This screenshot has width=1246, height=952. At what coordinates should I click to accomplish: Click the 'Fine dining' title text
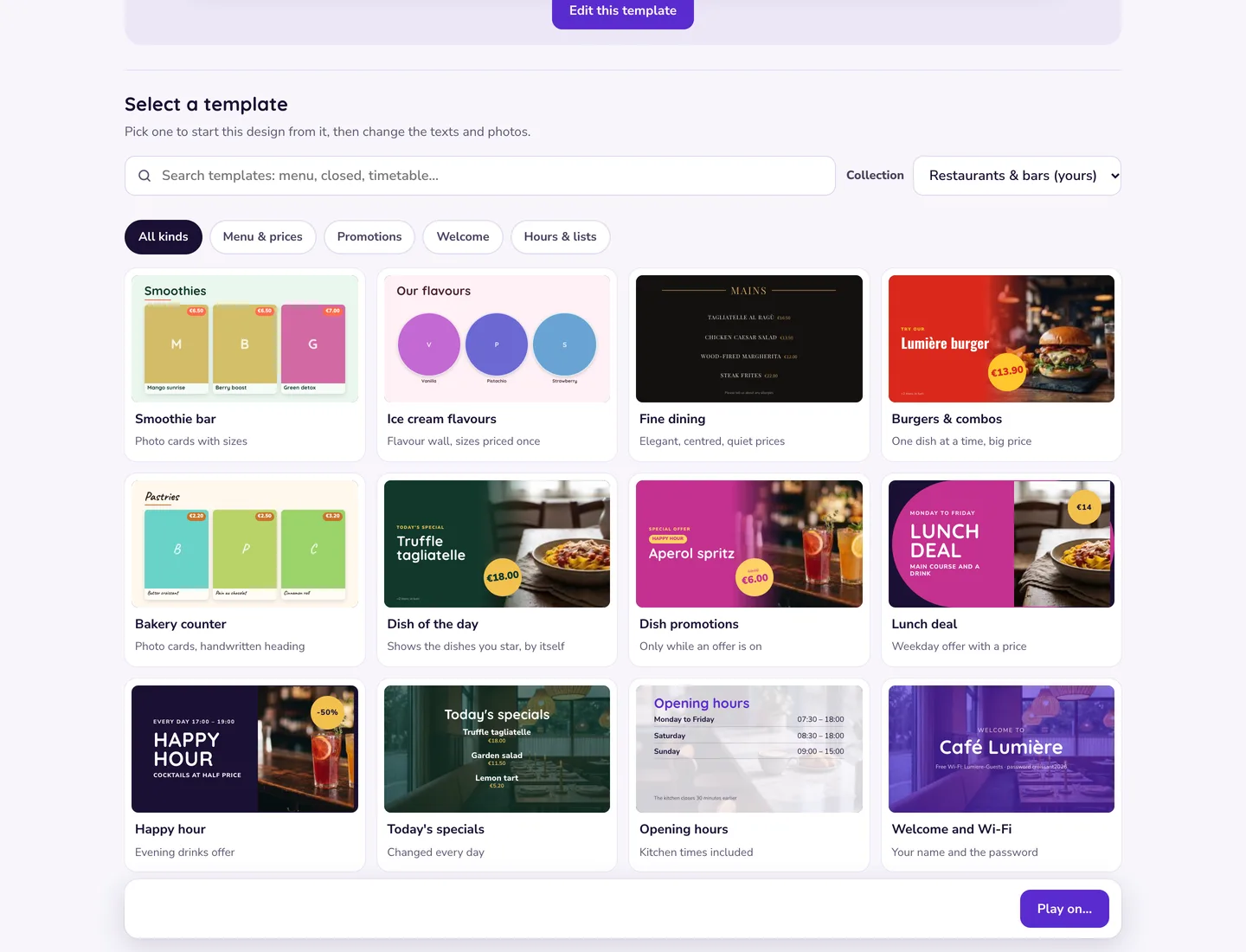coord(672,419)
